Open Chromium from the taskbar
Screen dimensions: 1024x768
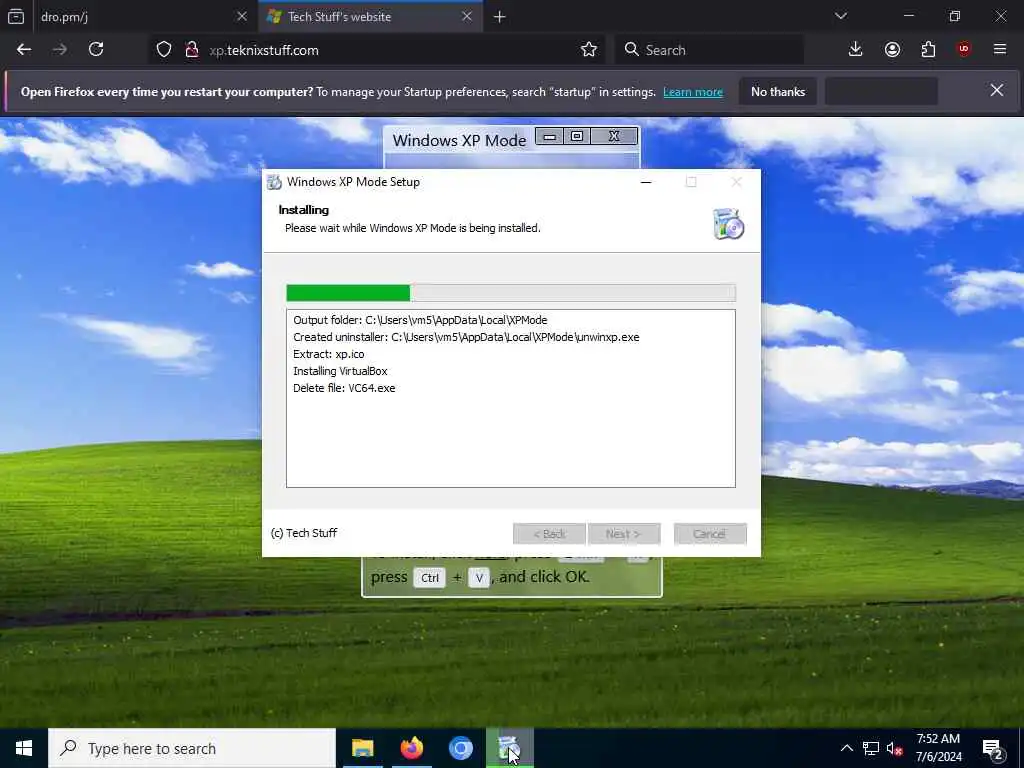click(460, 748)
